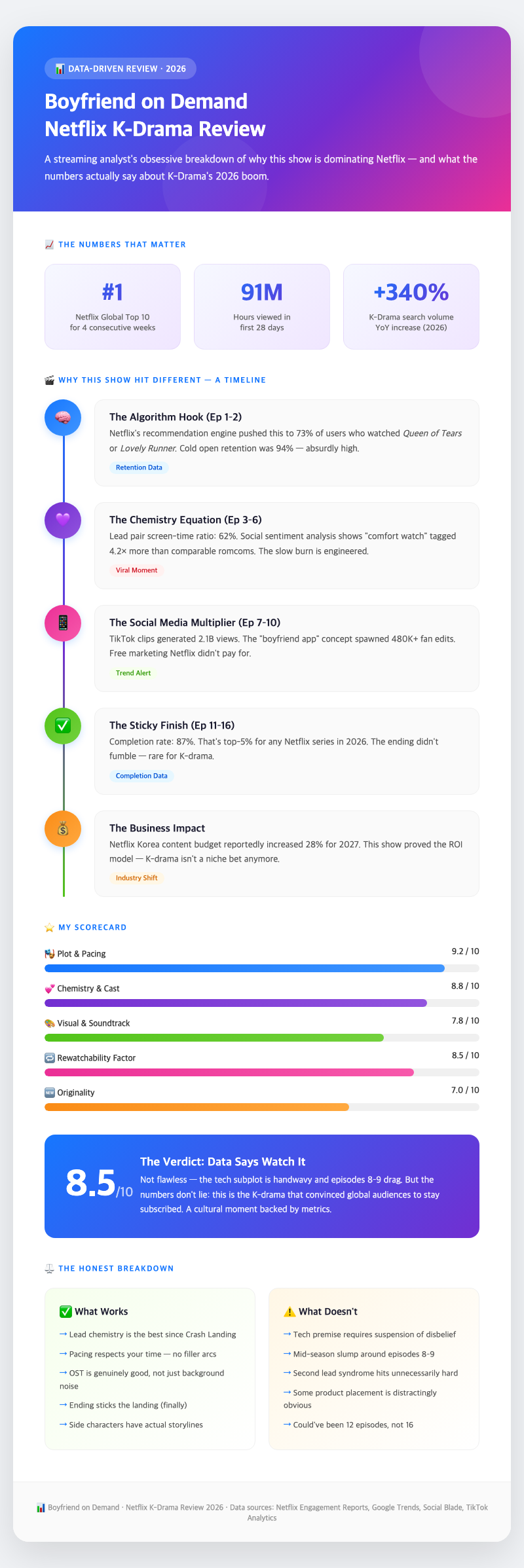This screenshot has width=524, height=1568.
Task: Click the purple heart timeline icon
Action: 63,520
